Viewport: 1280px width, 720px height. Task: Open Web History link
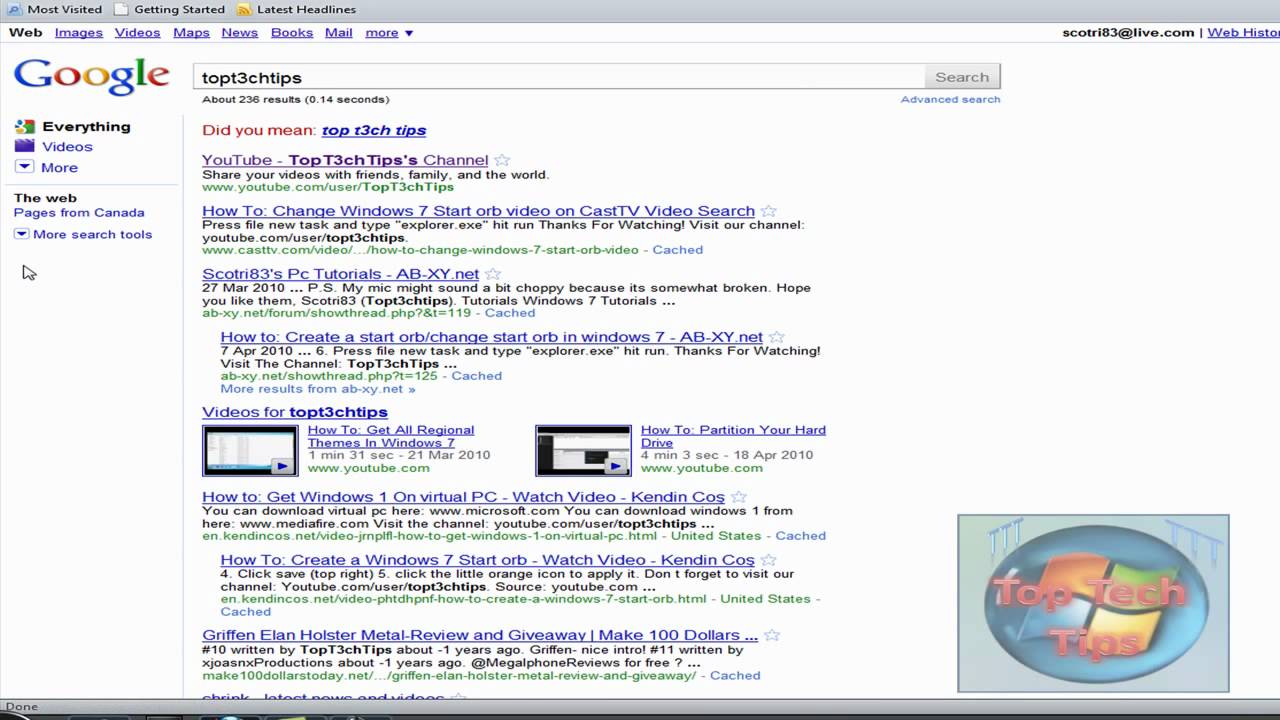(x=1243, y=32)
